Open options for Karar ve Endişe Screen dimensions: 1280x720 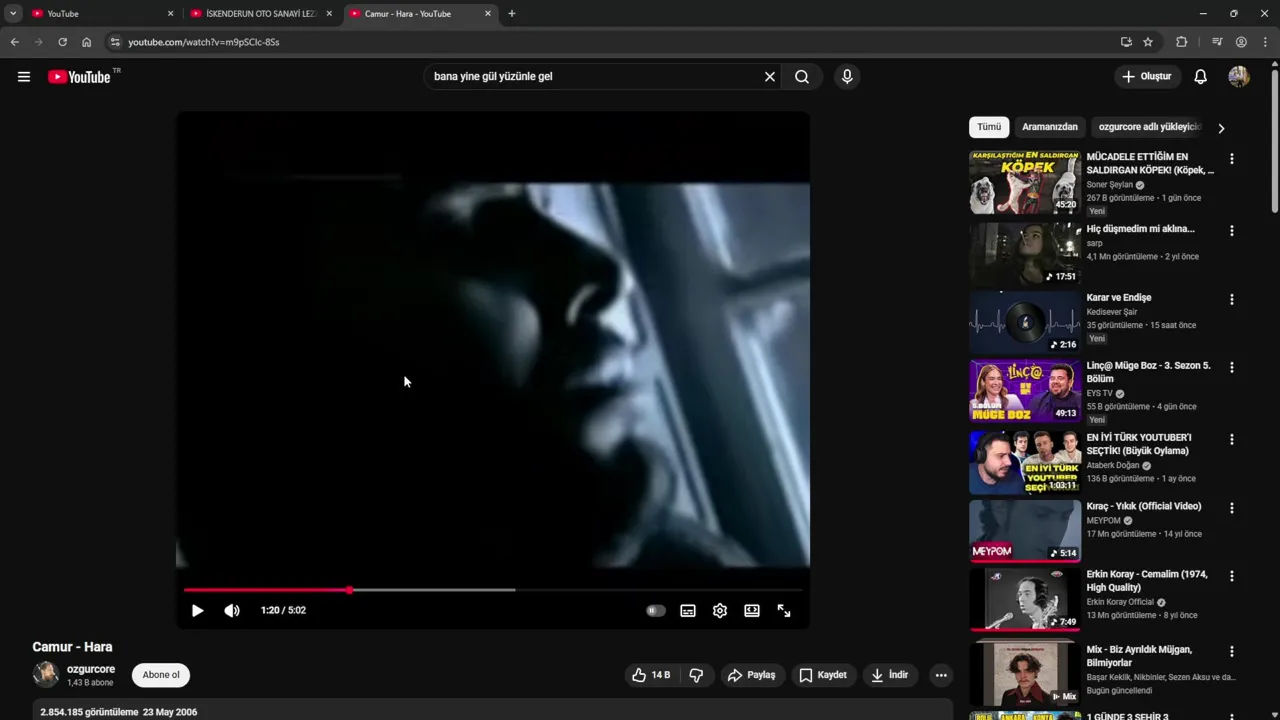point(1232,299)
